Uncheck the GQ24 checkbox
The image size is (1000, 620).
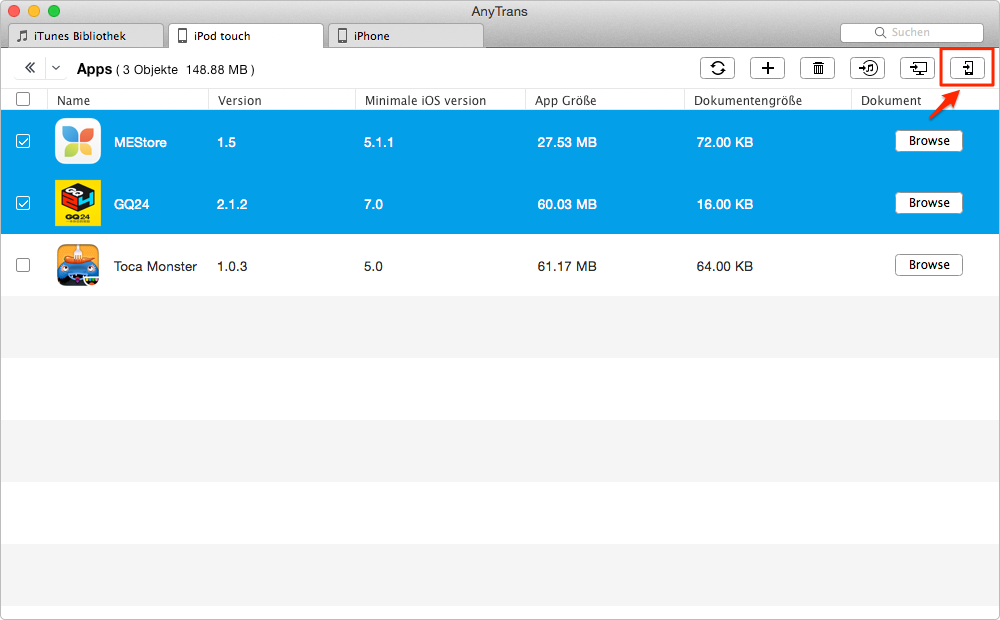[x=23, y=203]
